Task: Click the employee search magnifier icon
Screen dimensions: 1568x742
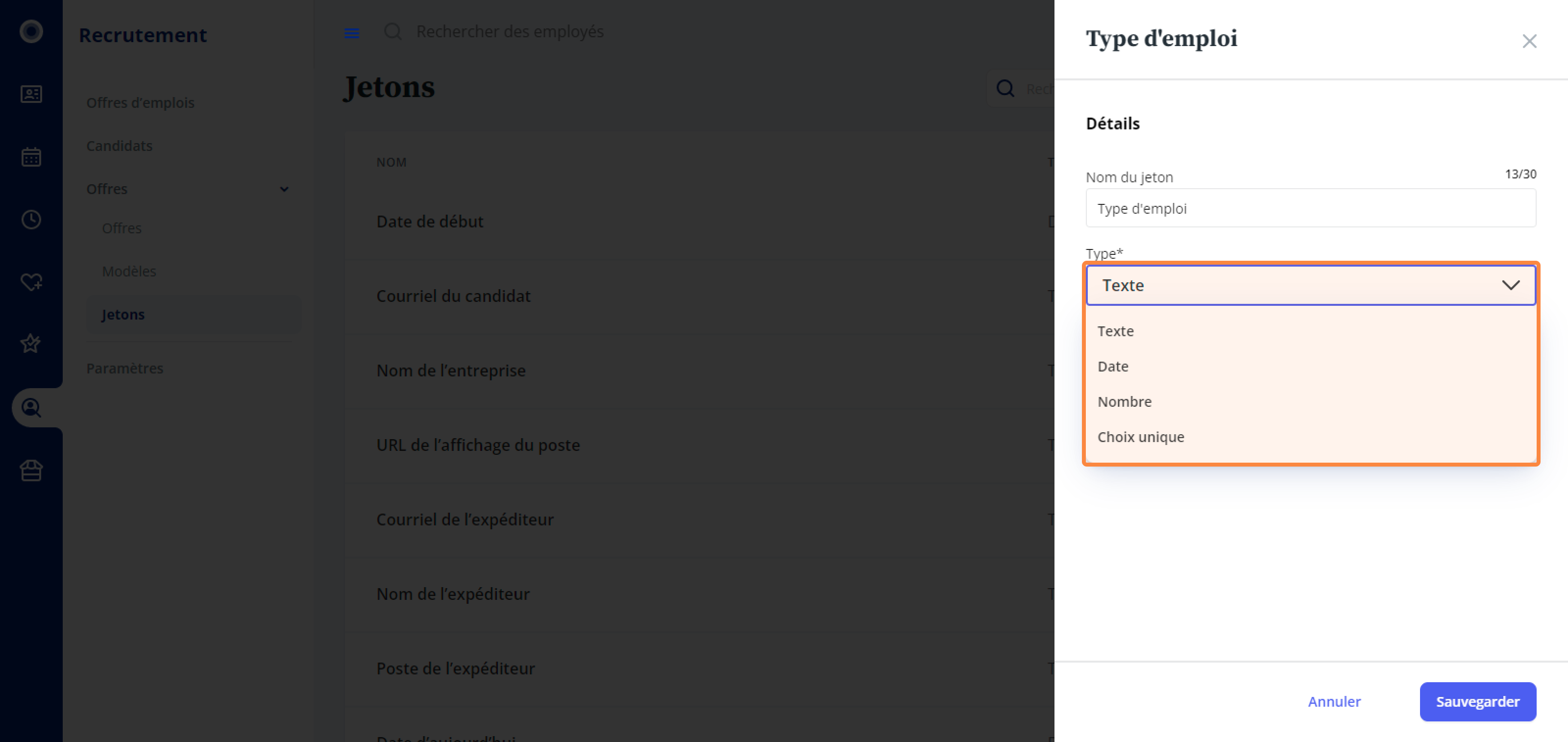Action: [x=392, y=31]
